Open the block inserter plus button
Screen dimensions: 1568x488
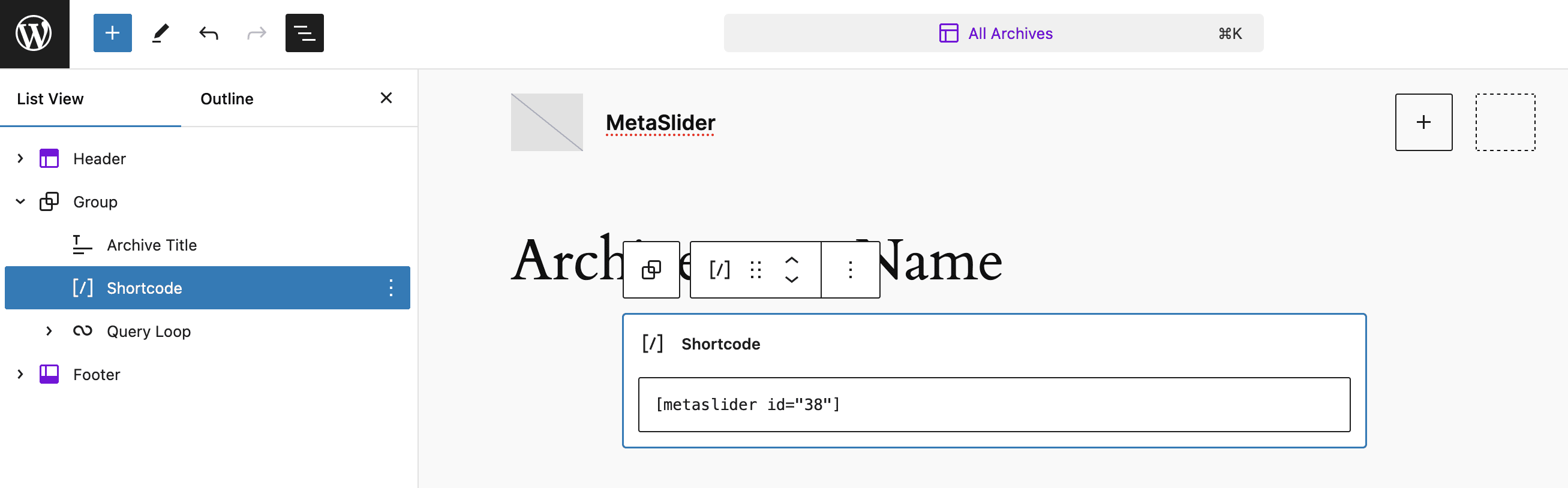click(x=112, y=34)
